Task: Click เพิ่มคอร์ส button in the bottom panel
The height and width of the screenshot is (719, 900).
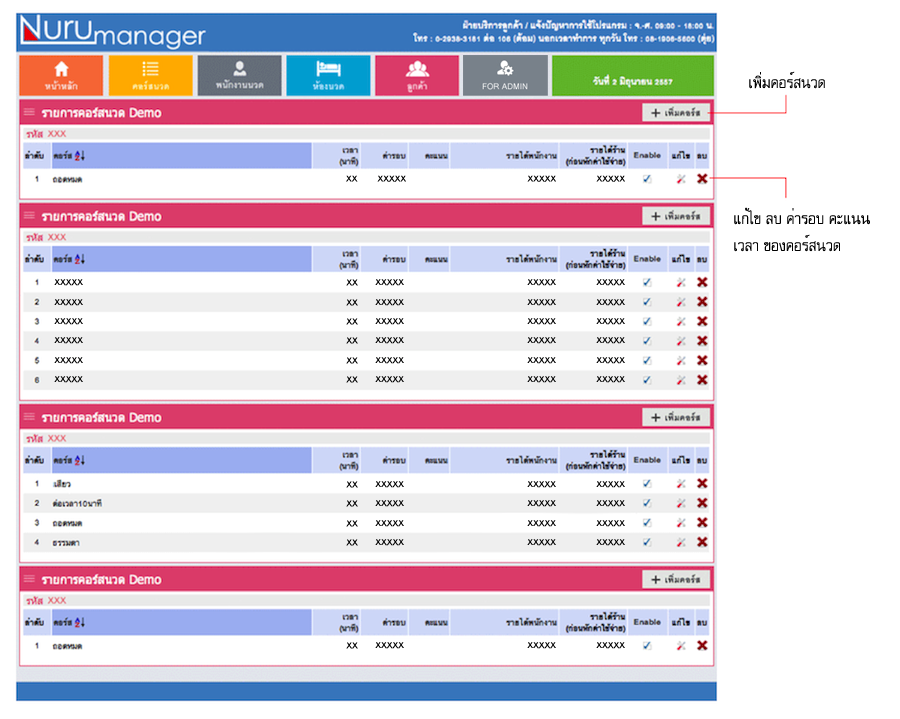Action: (x=675, y=580)
